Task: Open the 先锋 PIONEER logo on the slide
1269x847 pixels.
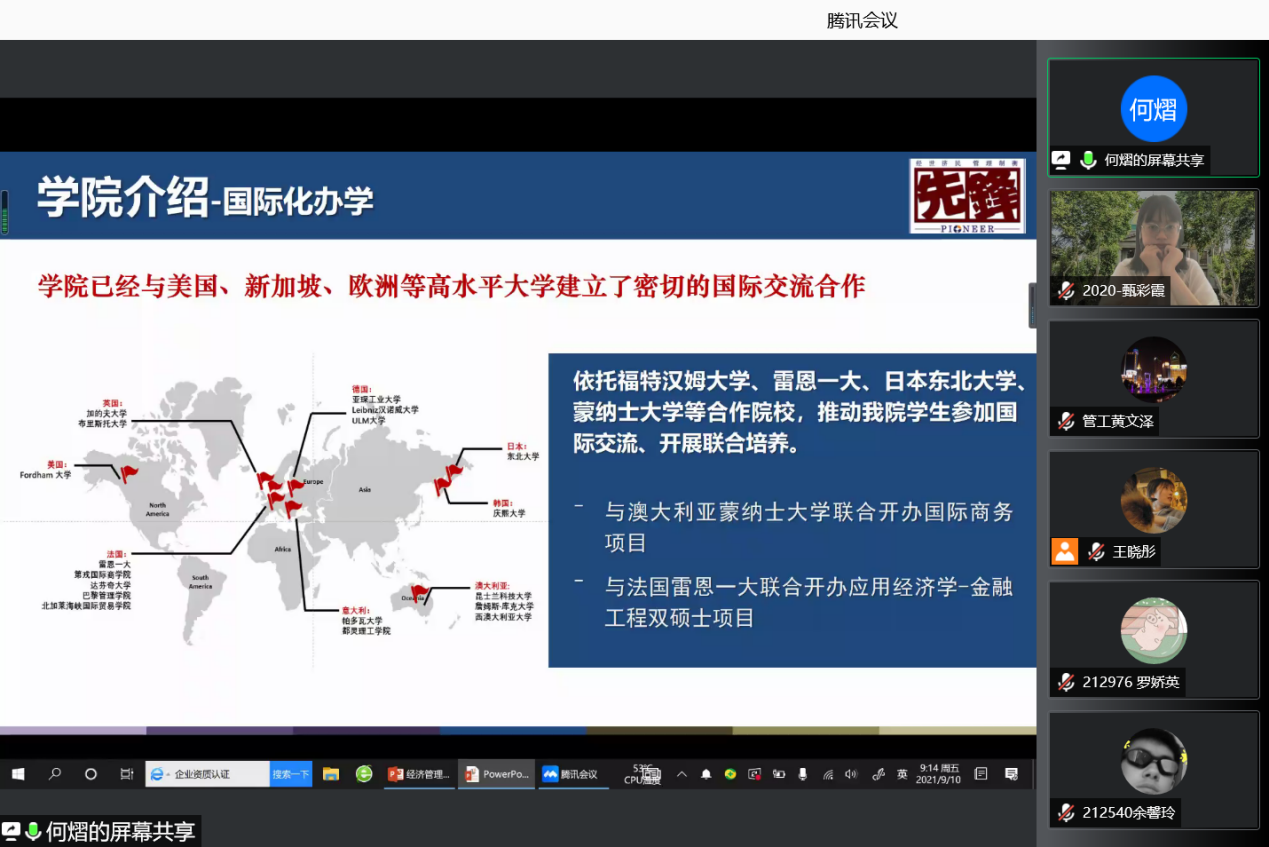Action: 967,195
